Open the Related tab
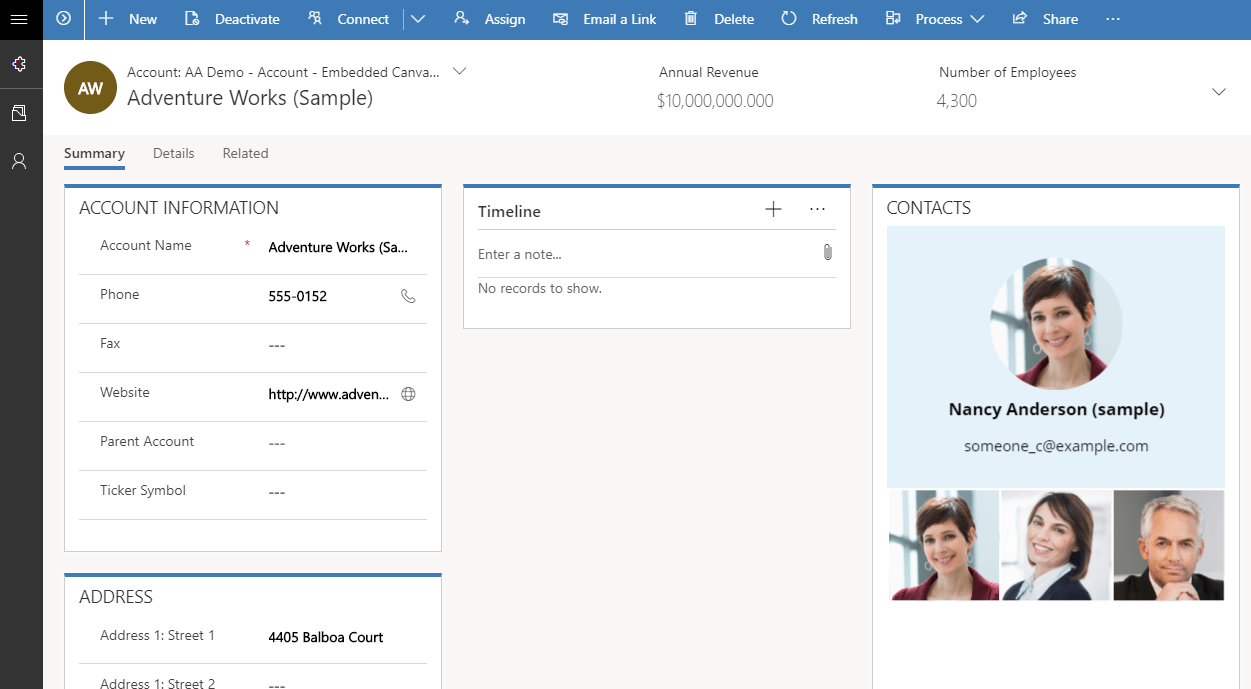The height and width of the screenshot is (689, 1251). point(245,153)
